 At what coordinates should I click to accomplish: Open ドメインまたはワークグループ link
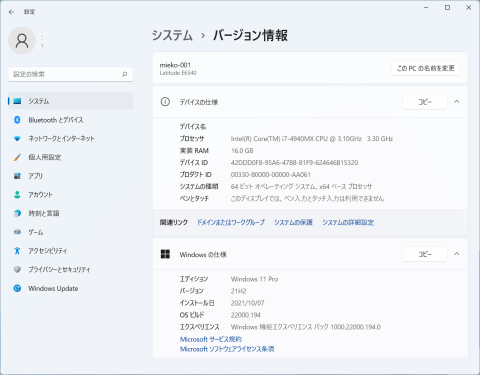click(231, 222)
